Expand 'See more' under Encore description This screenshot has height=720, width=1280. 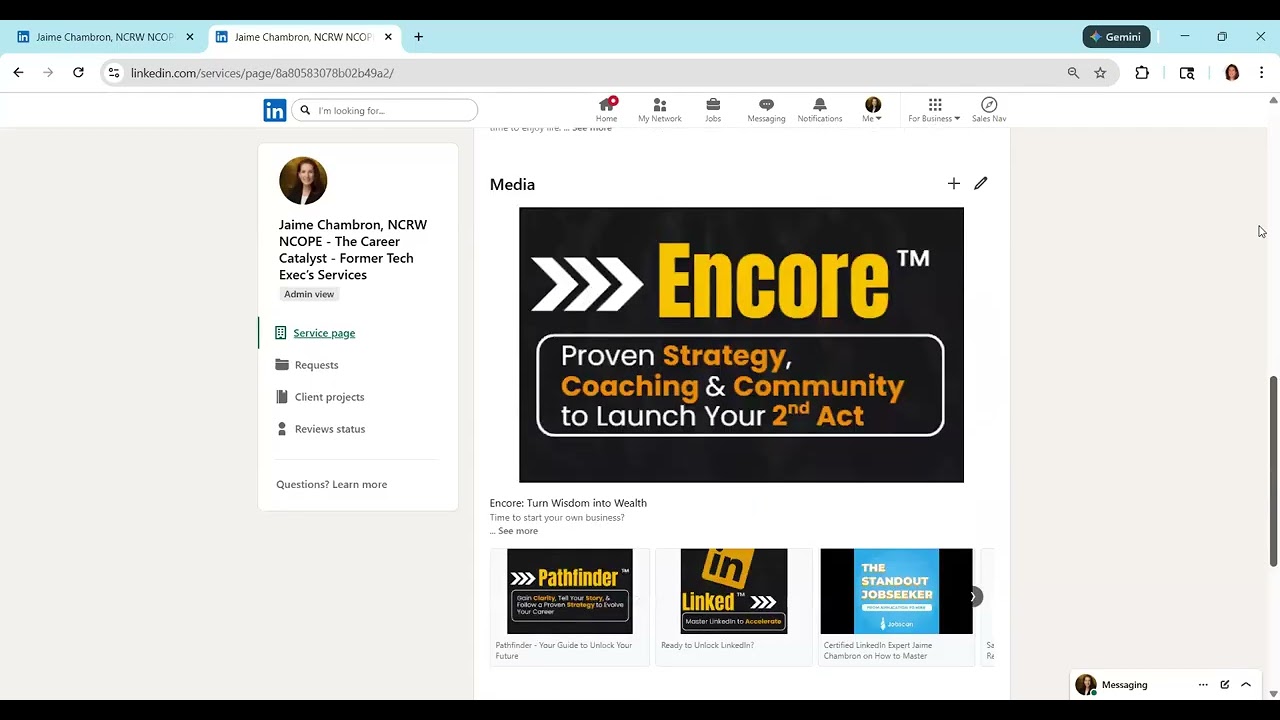(517, 531)
